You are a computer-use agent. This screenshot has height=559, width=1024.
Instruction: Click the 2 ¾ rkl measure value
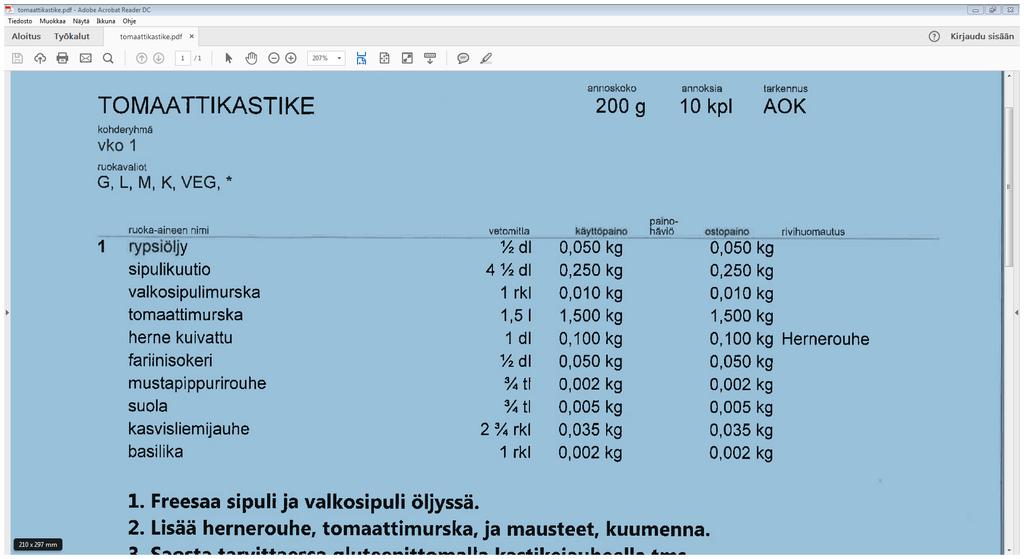[x=505, y=430]
